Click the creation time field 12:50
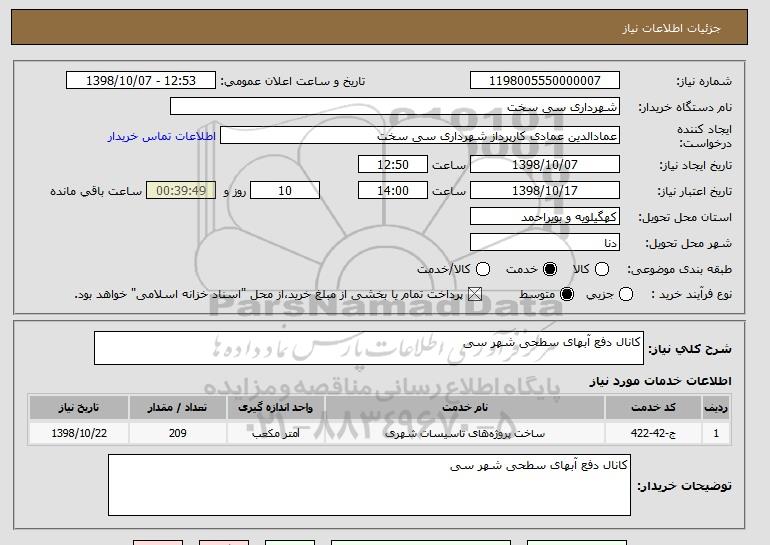This screenshot has height=545, width=770. click(393, 164)
